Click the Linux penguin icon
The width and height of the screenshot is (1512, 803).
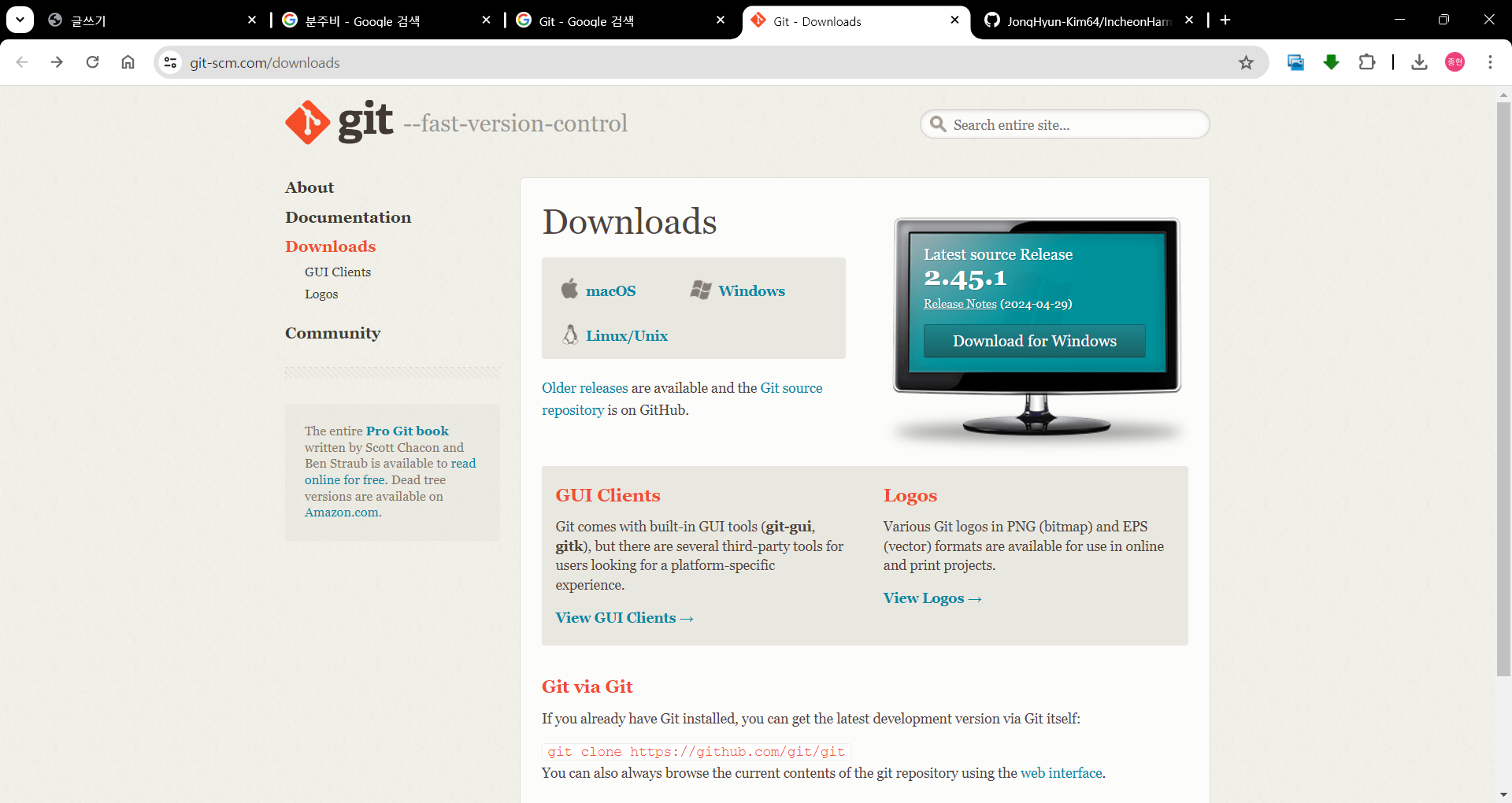(x=570, y=335)
